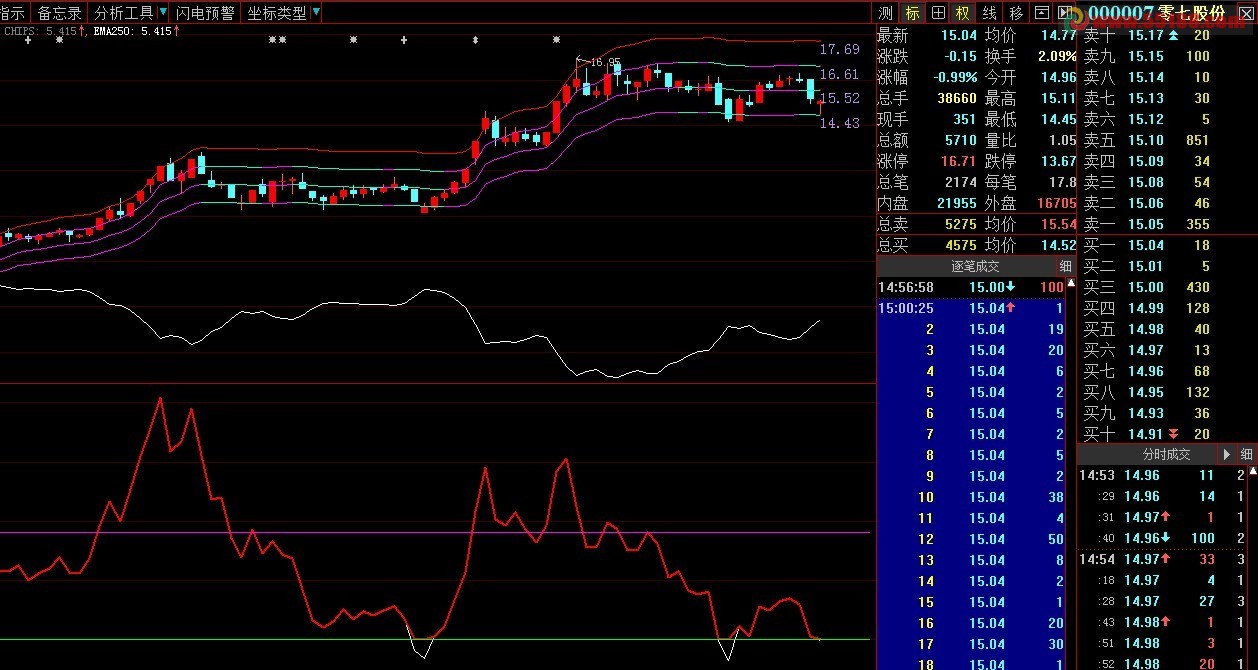
Task: Click the skip-forward arrow icon in toolbar
Action: 1068,13
